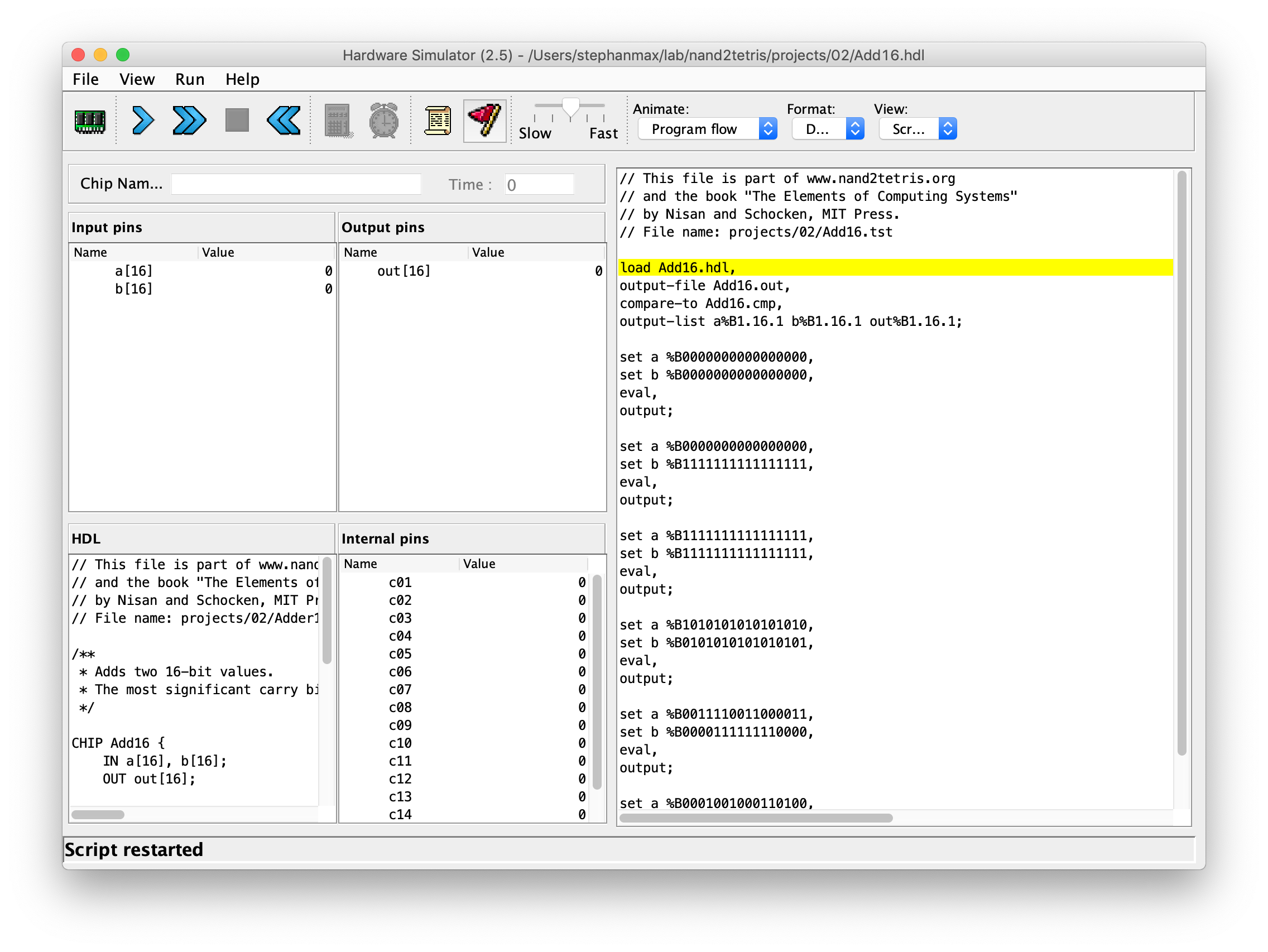Click the highlighted 'load Add16.hdl,' script line
1268x952 pixels.
(x=896, y=268)
